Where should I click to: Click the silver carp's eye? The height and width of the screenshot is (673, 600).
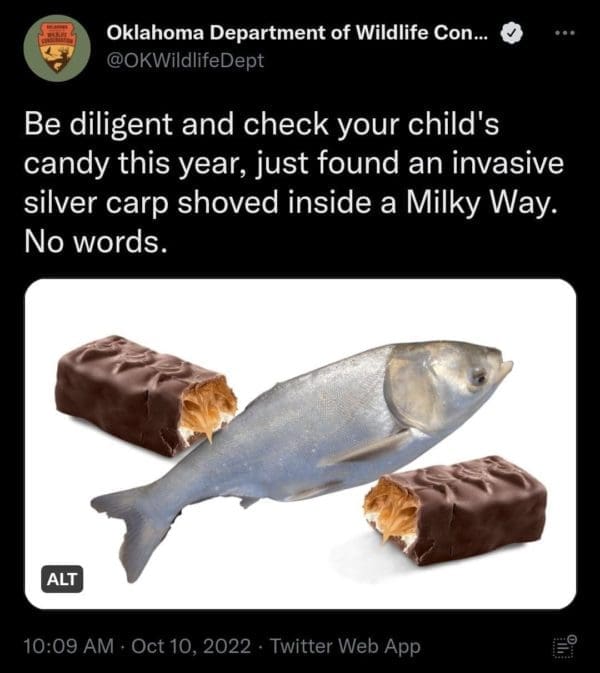coord(480,376)
